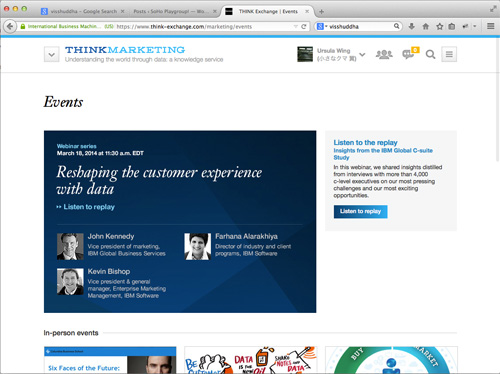
Task: Open the browser downloads arrow icon
Action: 412,26
